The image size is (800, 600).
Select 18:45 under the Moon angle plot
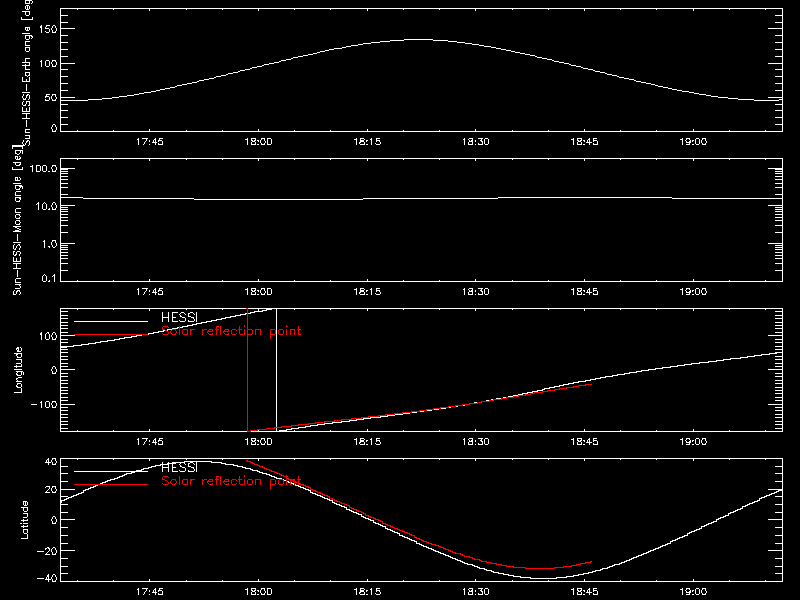click(584, 292)
